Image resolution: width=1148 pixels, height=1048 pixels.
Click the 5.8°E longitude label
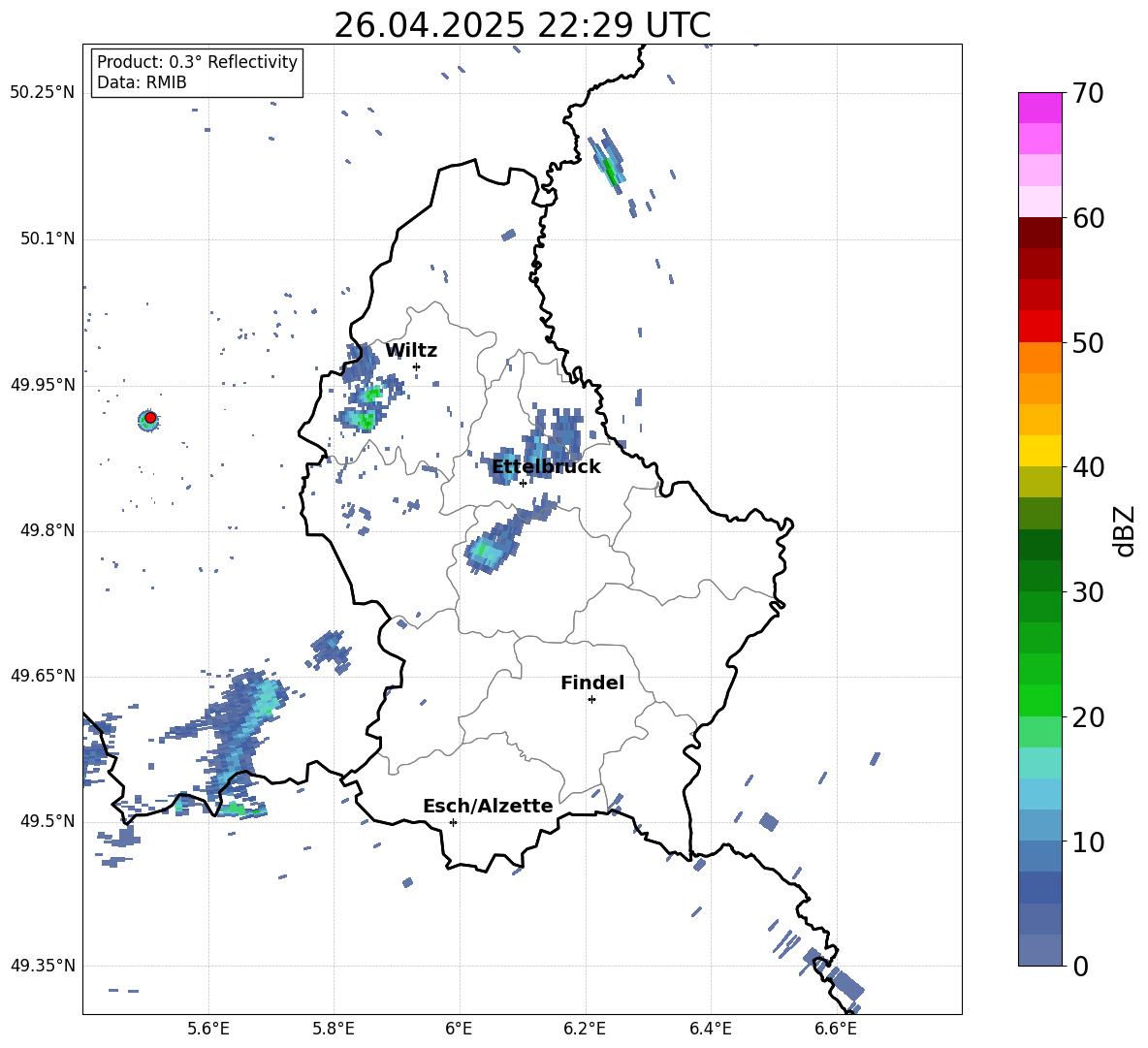pyautogui.click(x=334, y=1030)
